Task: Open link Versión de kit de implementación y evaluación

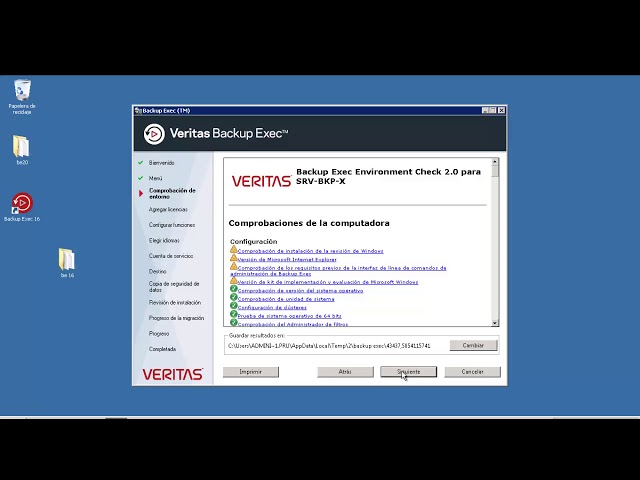Action: tap(328, 282)
